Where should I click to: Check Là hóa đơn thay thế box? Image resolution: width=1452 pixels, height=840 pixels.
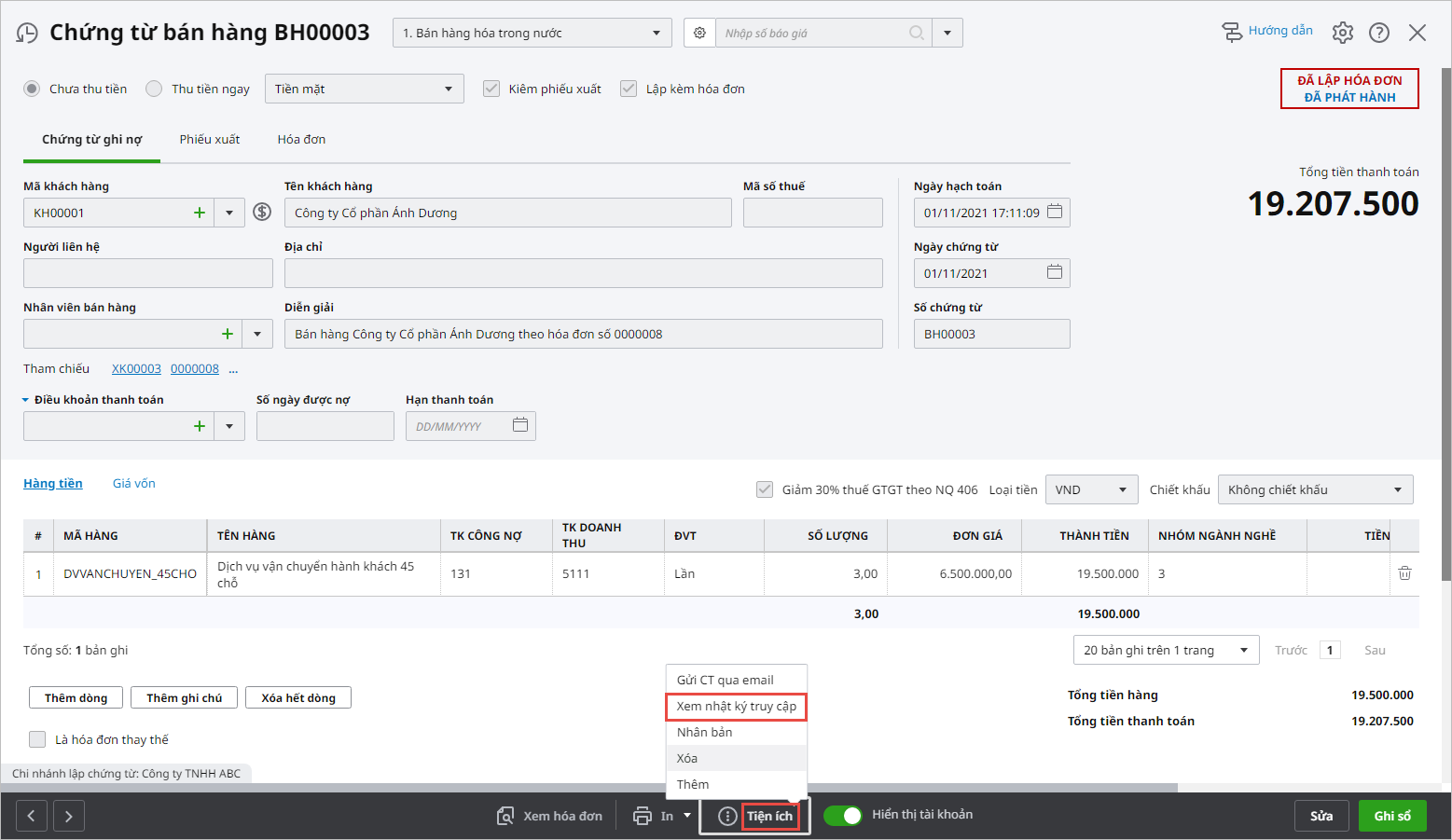point(37,739)
